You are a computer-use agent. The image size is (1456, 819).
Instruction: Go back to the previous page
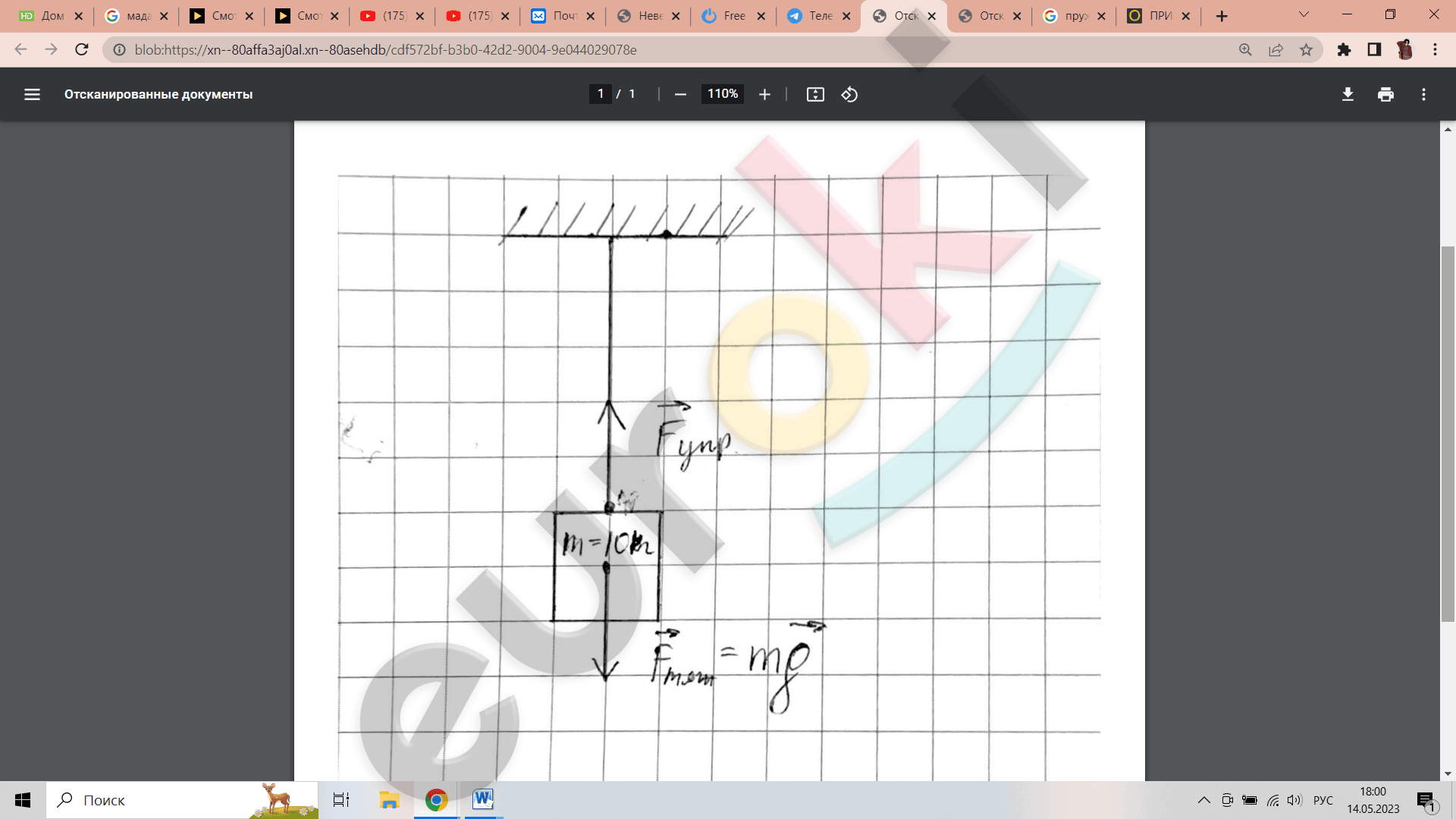click(x=20, y=49)
